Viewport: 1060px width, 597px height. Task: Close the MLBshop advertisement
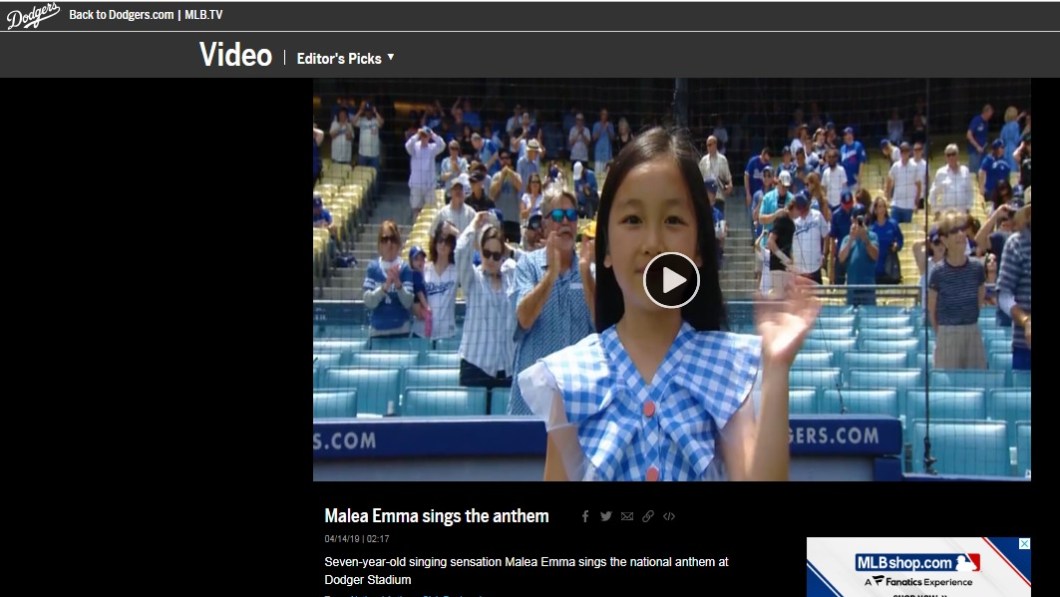click(1024, 544)
